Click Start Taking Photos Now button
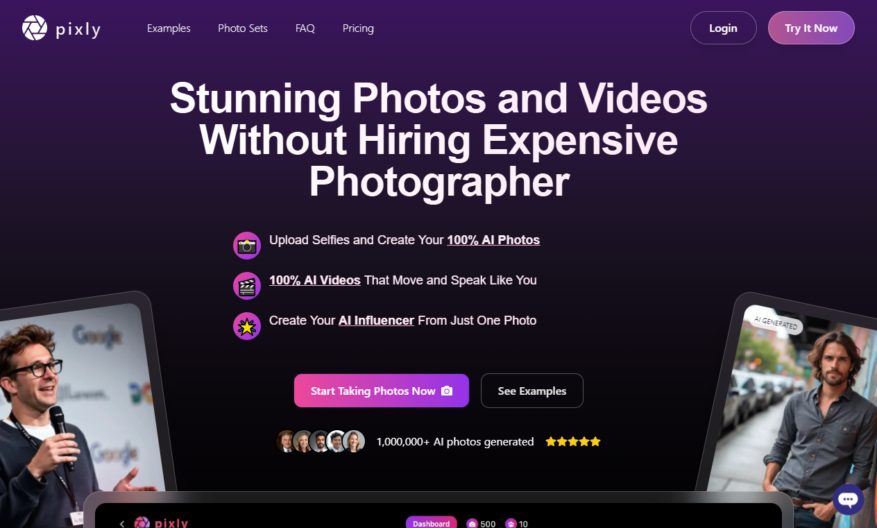877x528 pixels. tap(381, 390)
